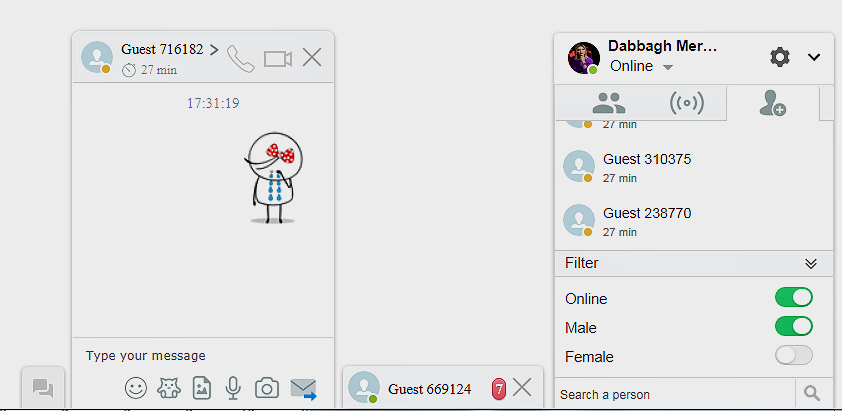
Task: Record a voice message with microphone
Action: 233,387
